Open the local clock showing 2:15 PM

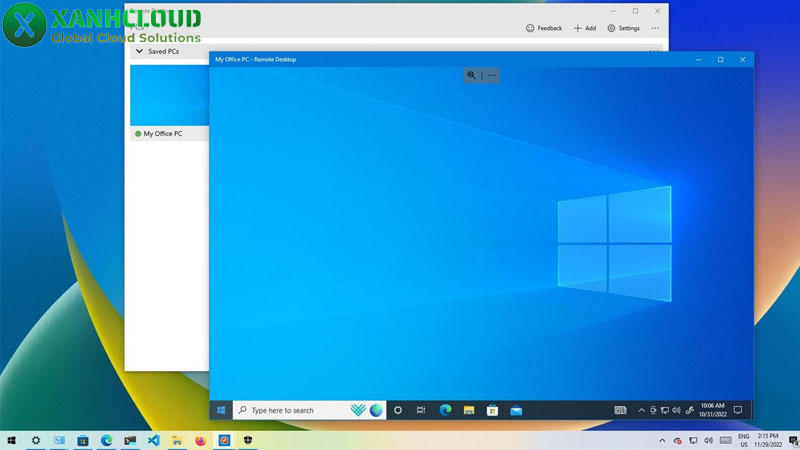(768, 440)
